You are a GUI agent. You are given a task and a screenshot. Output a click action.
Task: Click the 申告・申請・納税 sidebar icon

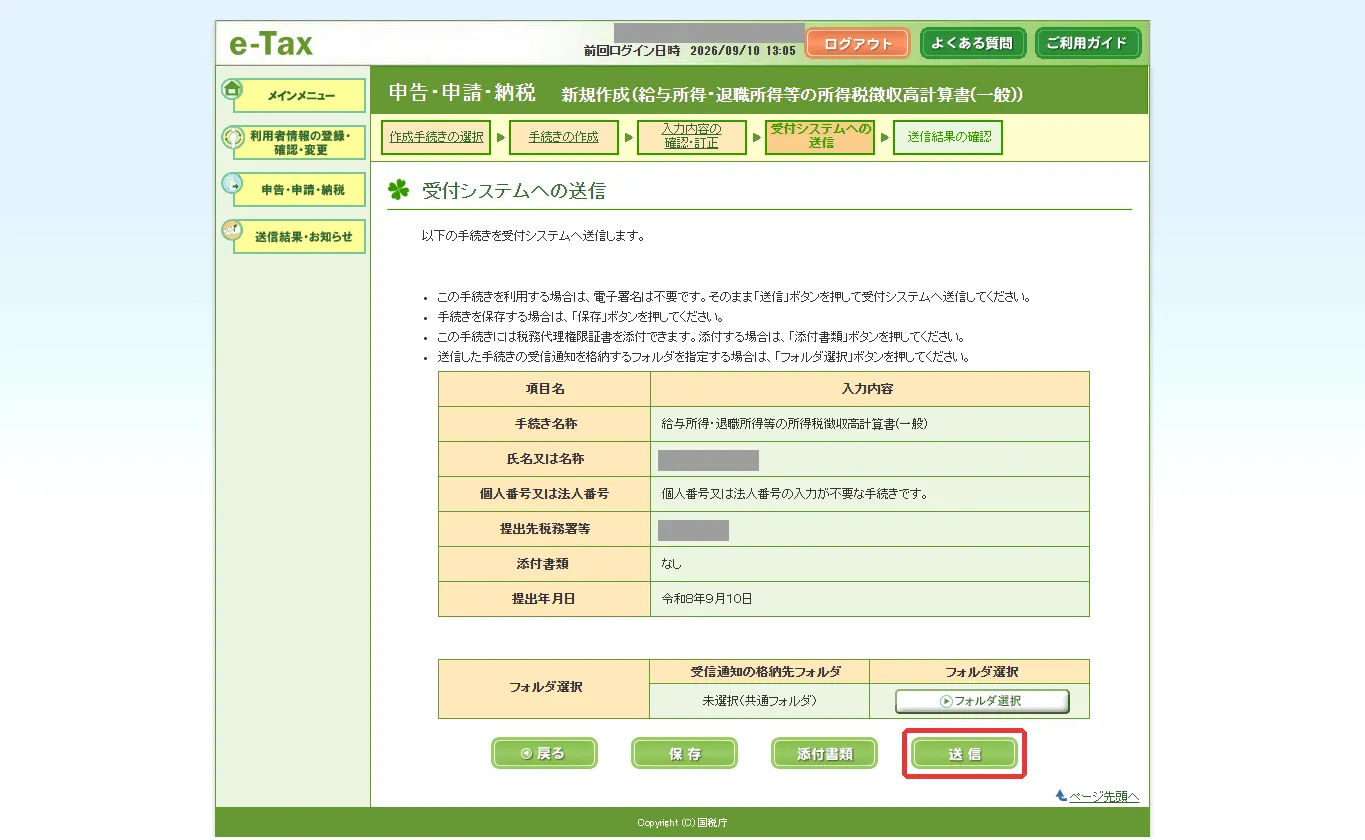pos(232,183)
